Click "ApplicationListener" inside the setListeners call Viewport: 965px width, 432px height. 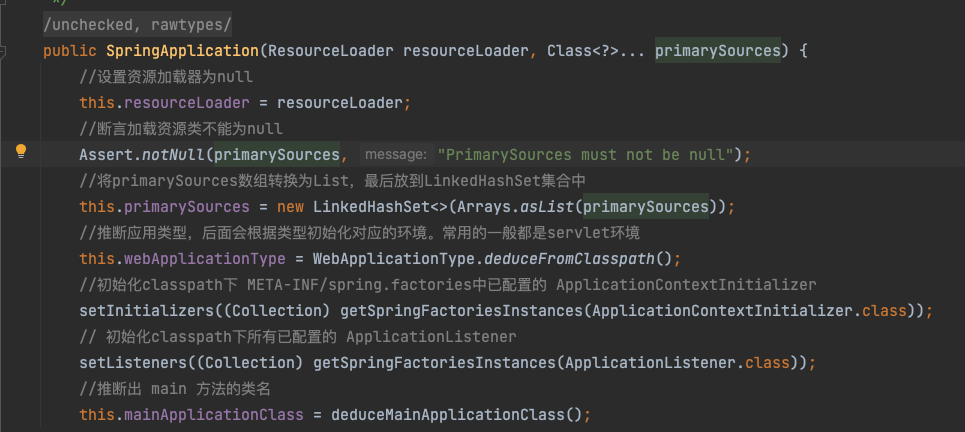[x=649, y=363]
